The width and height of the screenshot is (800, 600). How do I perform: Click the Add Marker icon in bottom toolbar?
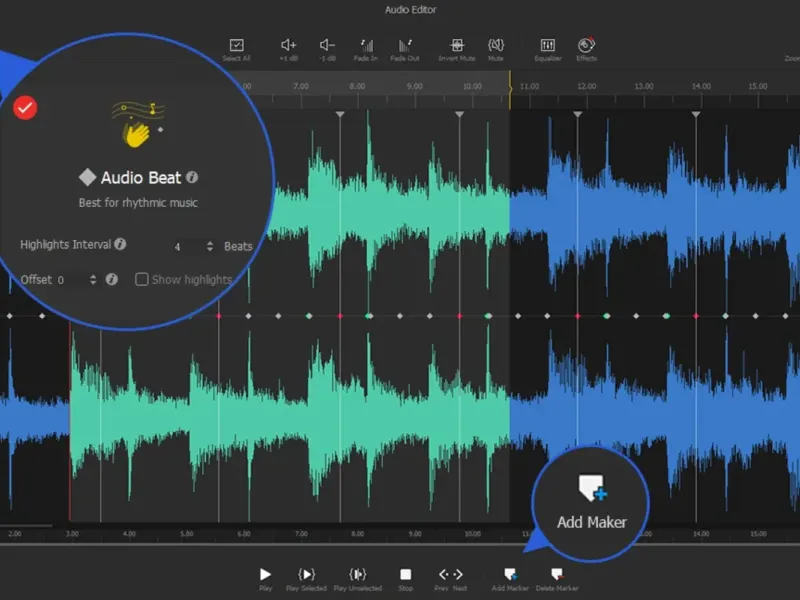click(x=510, y=574)
